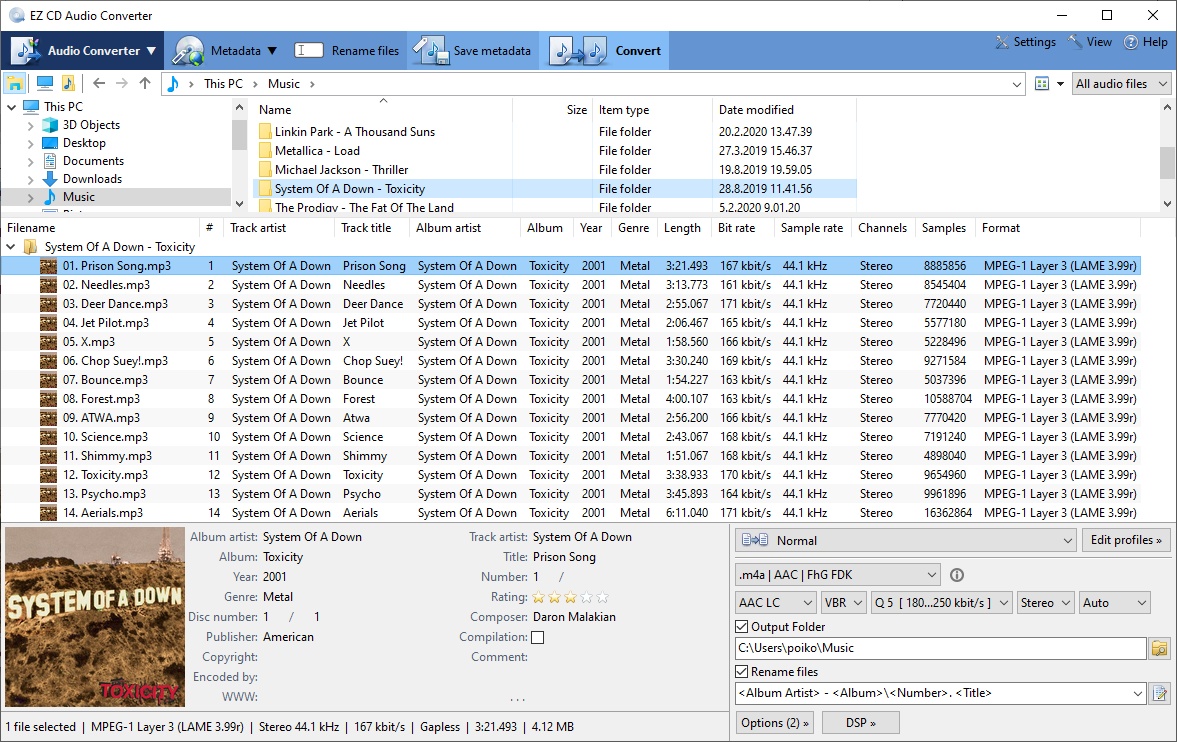Set track rating to five stars
The image size is (1177, 742).
click(600, 597)
